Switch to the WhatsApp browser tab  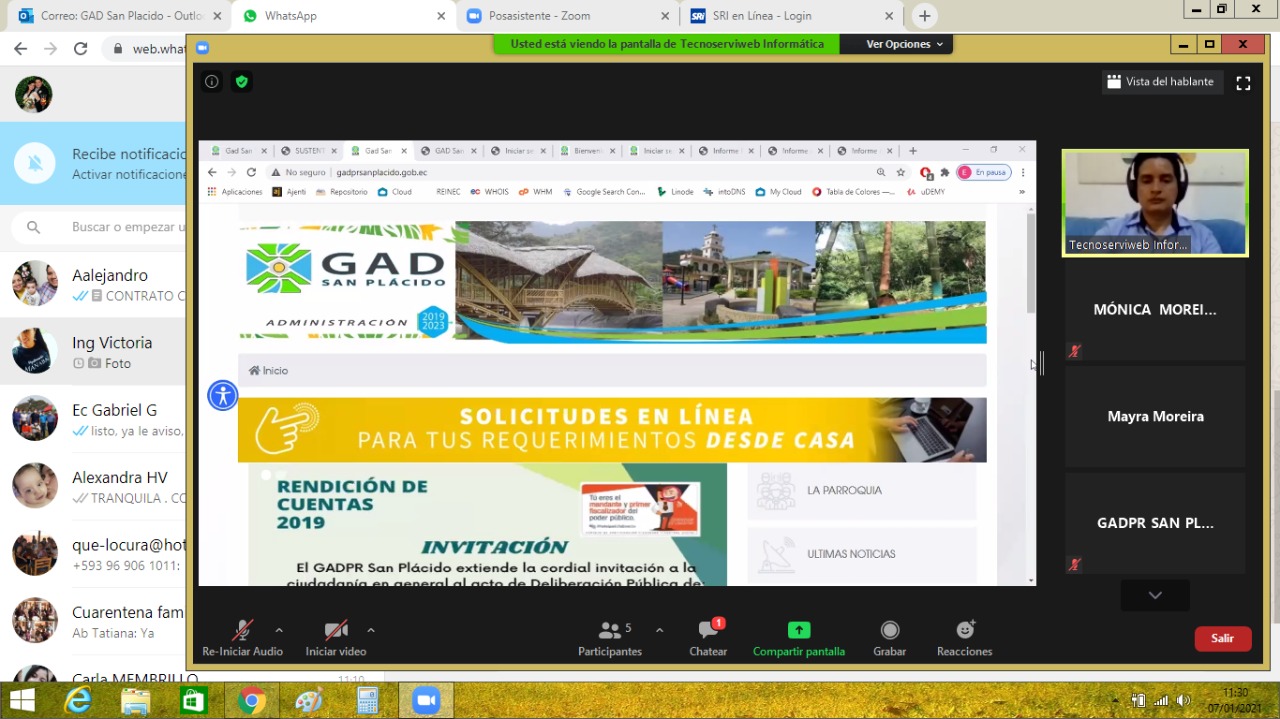(x=340, y=16)
